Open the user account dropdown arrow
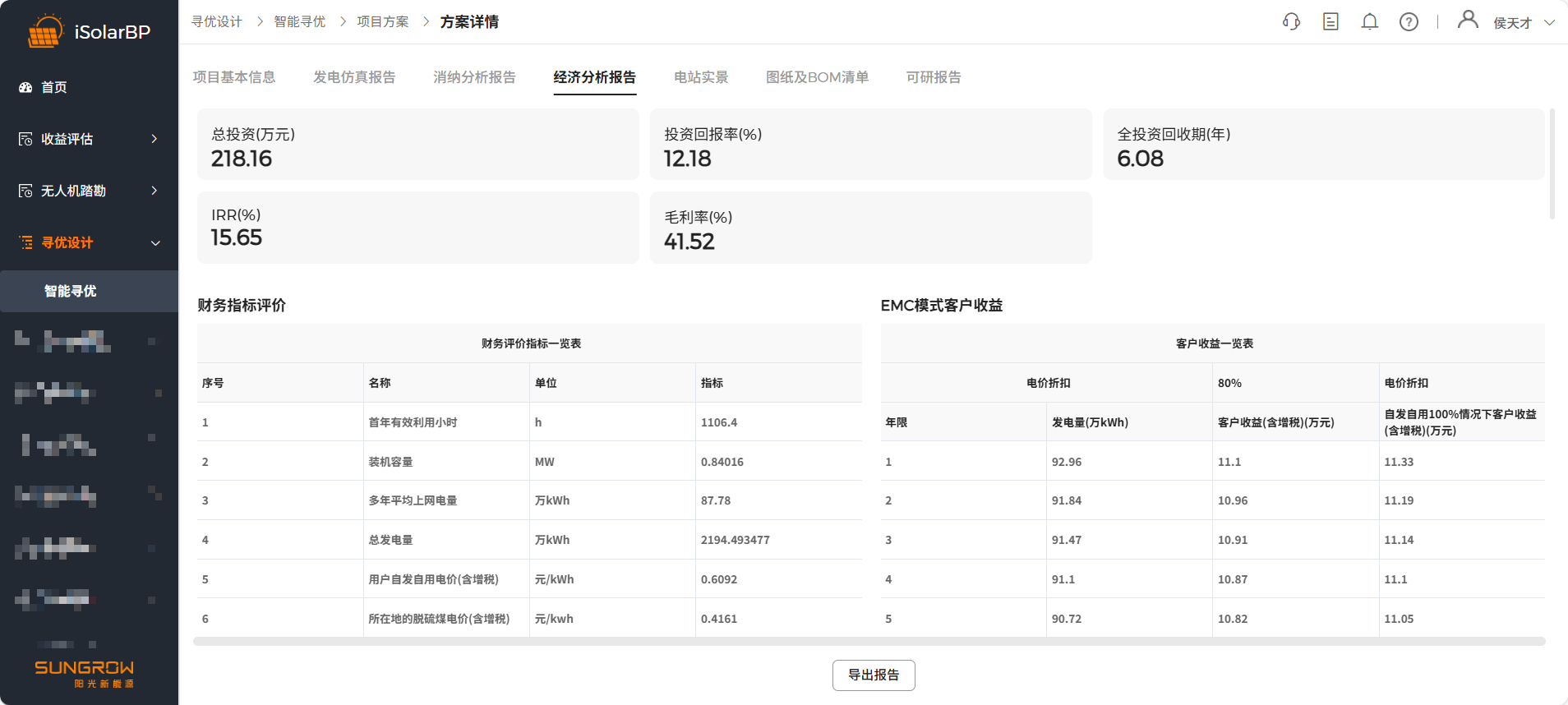The width and height of the screenshot is (1568, 705). 1549,23
